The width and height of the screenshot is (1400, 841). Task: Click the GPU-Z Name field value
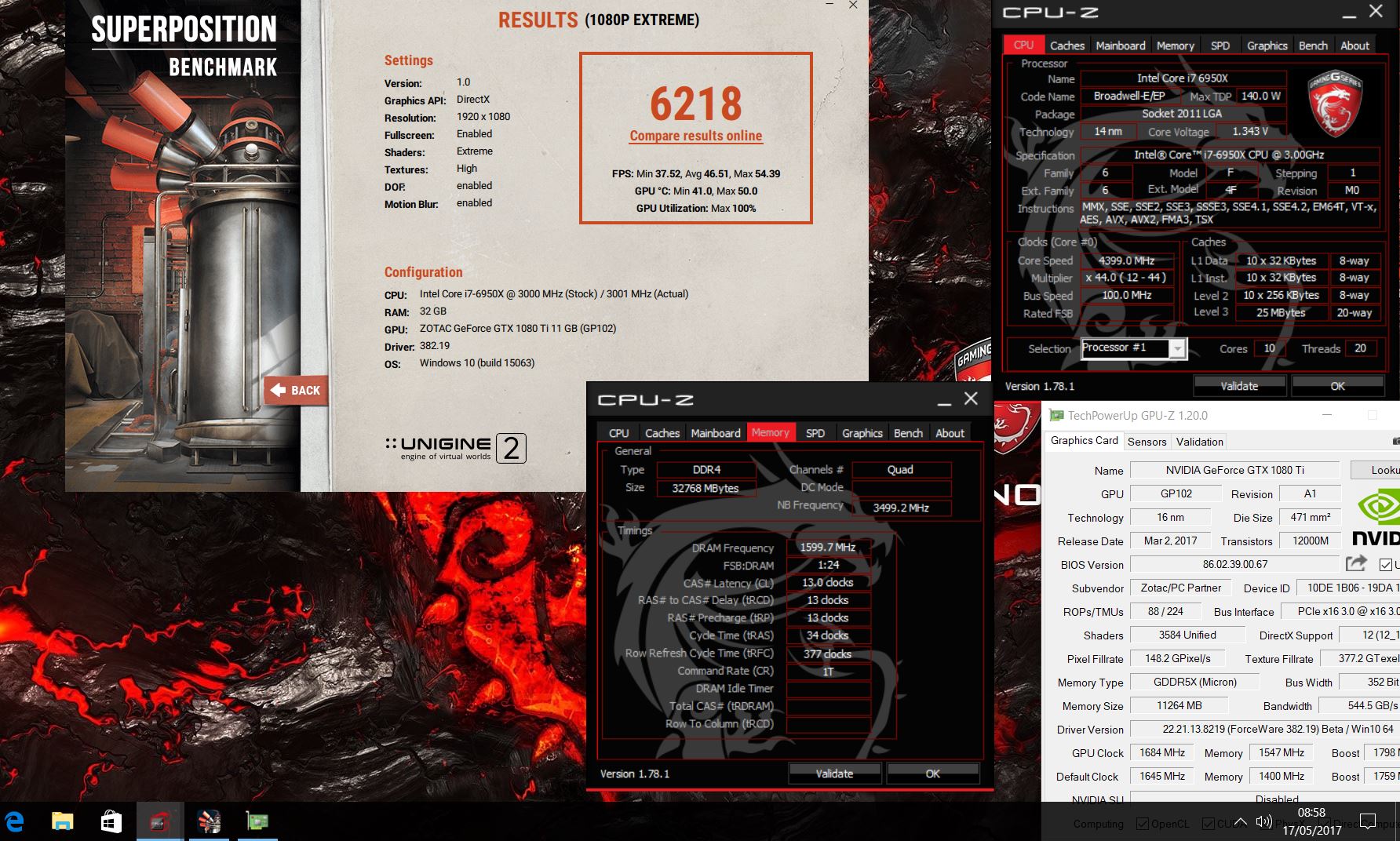(x=1234, y=470)
